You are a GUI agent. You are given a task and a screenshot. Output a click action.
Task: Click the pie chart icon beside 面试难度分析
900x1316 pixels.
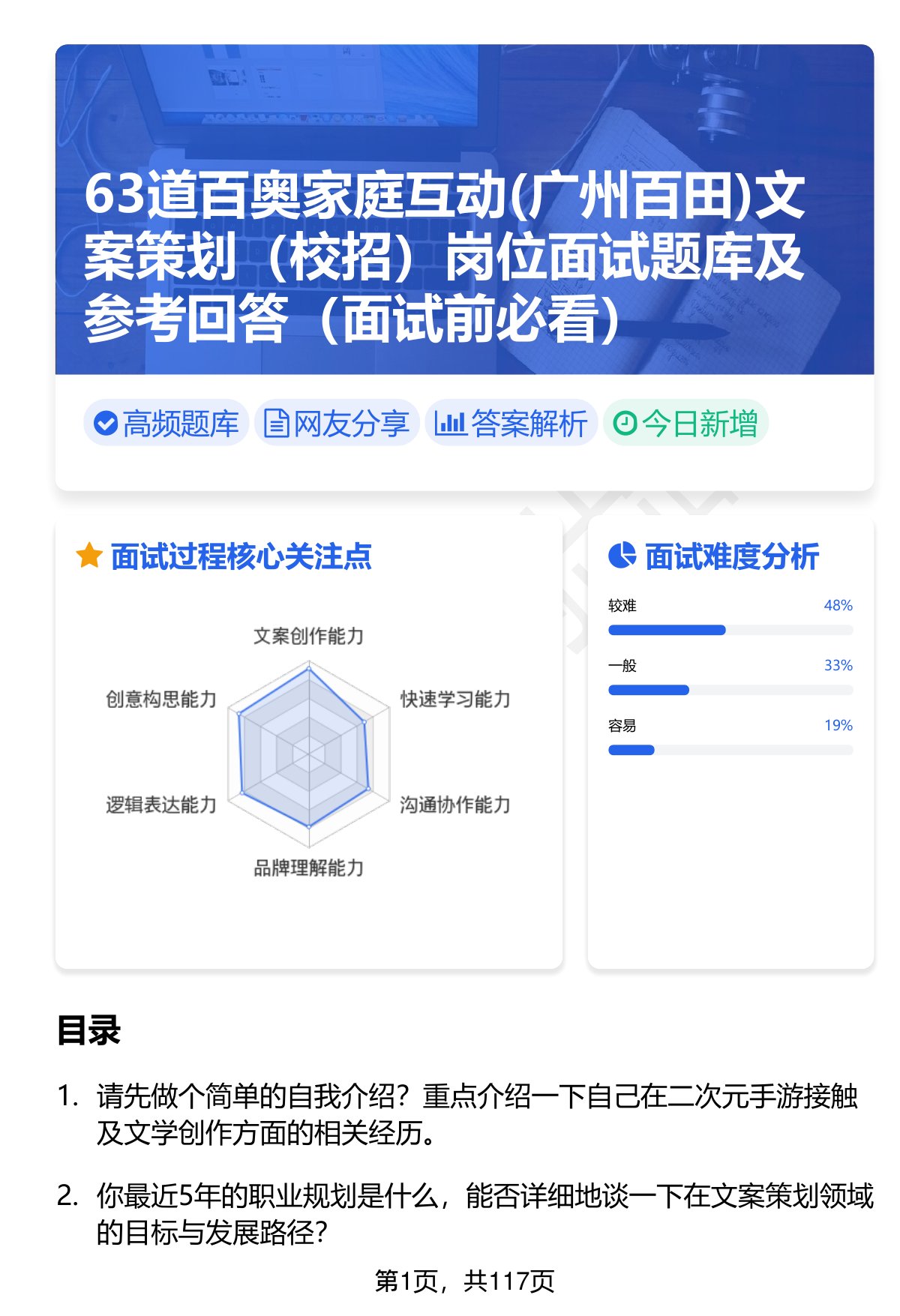[622, 556]
